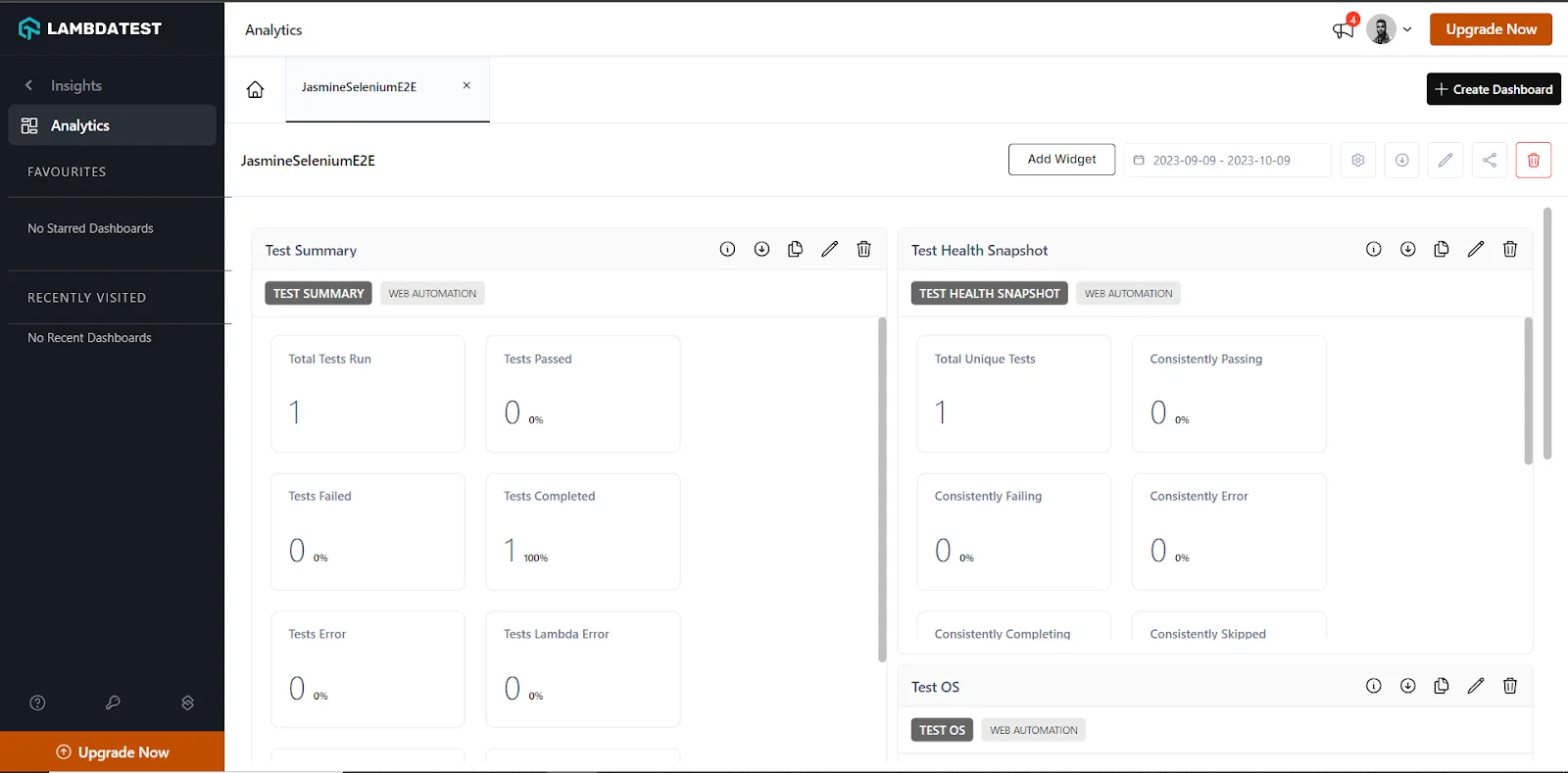This screenshot has height=773, width=1568.
Task: Go to the dashboard home icon
Action: pos(255,89)
